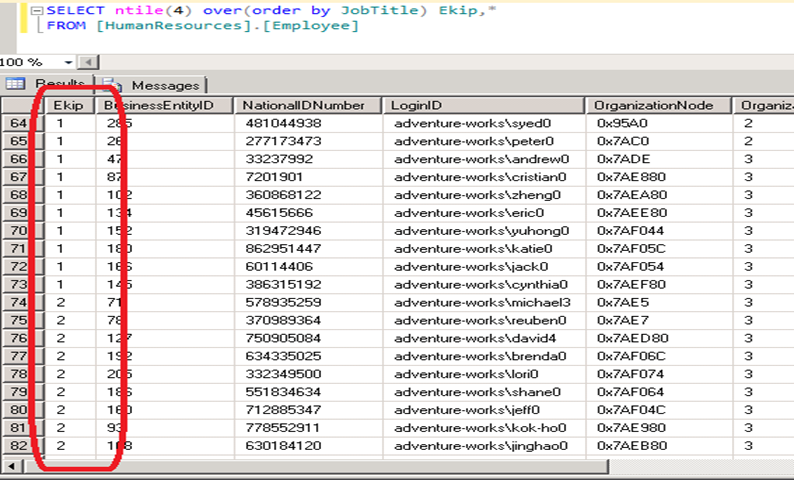Select OrganizationNode cell 0x7AEF80

pos(659,285)
